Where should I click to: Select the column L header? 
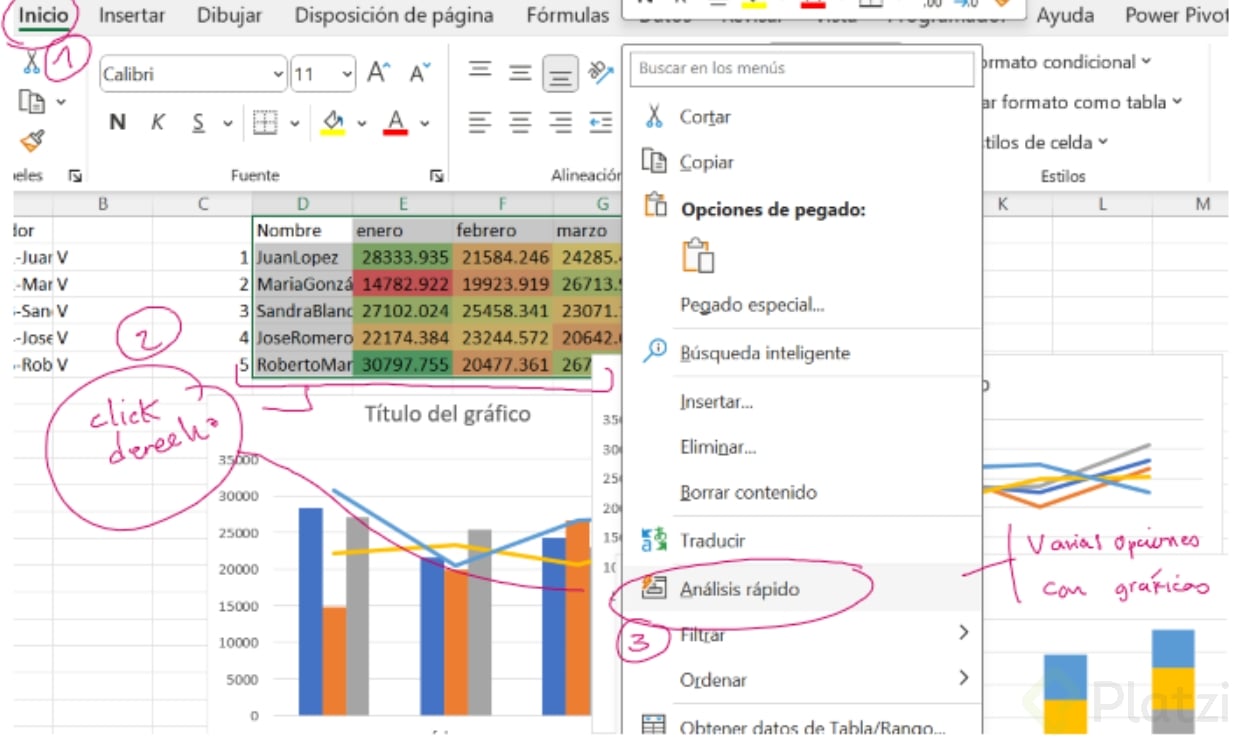pos(1102,204)
